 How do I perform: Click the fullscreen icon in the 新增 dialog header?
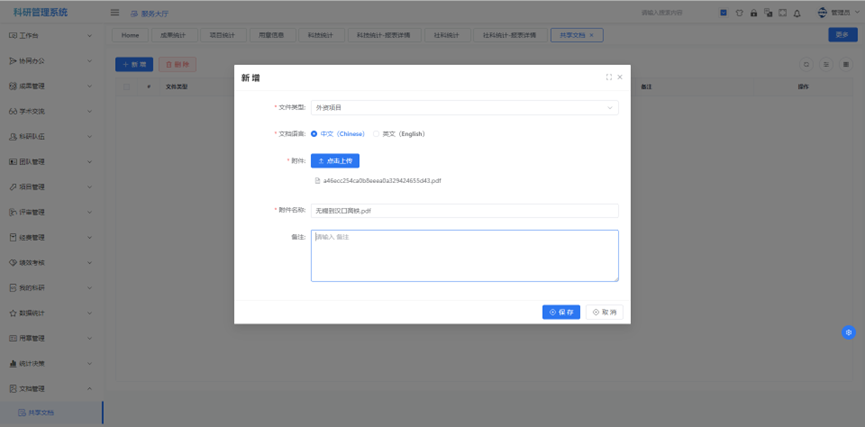click(608, 77)
